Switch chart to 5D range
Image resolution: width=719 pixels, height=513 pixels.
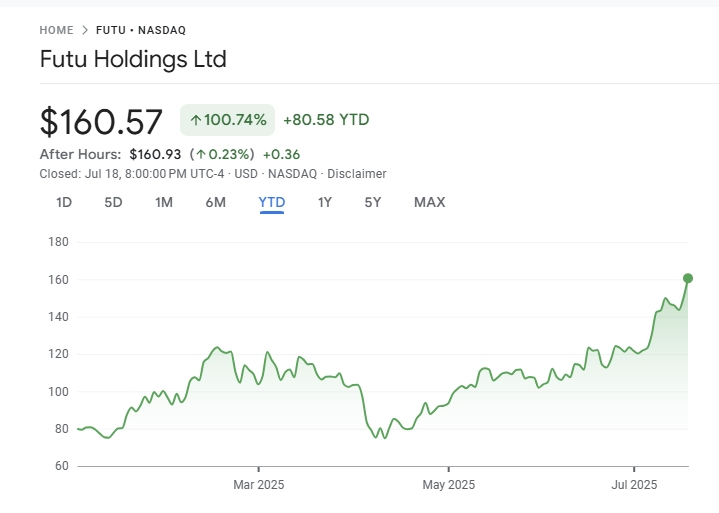(113, 202)
